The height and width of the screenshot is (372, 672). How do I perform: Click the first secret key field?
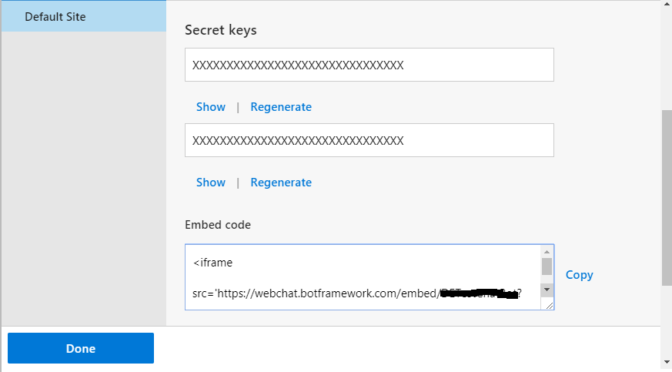(369, 65)
